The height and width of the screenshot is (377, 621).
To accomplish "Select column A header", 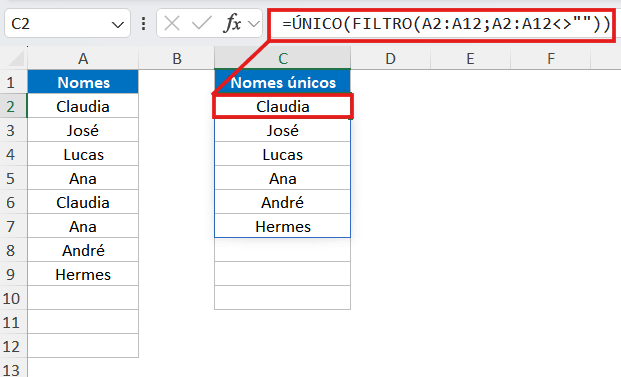I will pos(83,59).
